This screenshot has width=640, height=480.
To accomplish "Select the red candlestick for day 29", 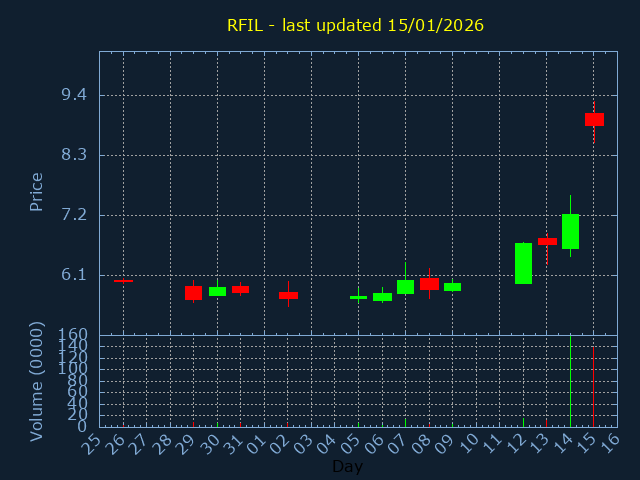I will click(193, 293).
